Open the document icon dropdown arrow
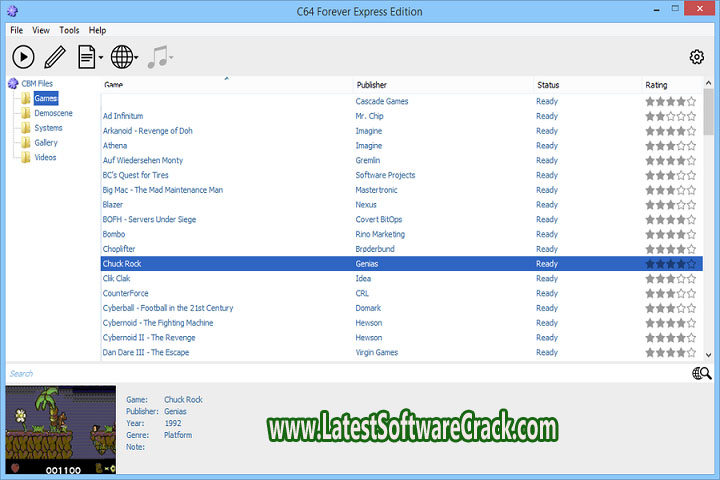This screenshot has height=480, width=720. [101, 57]
